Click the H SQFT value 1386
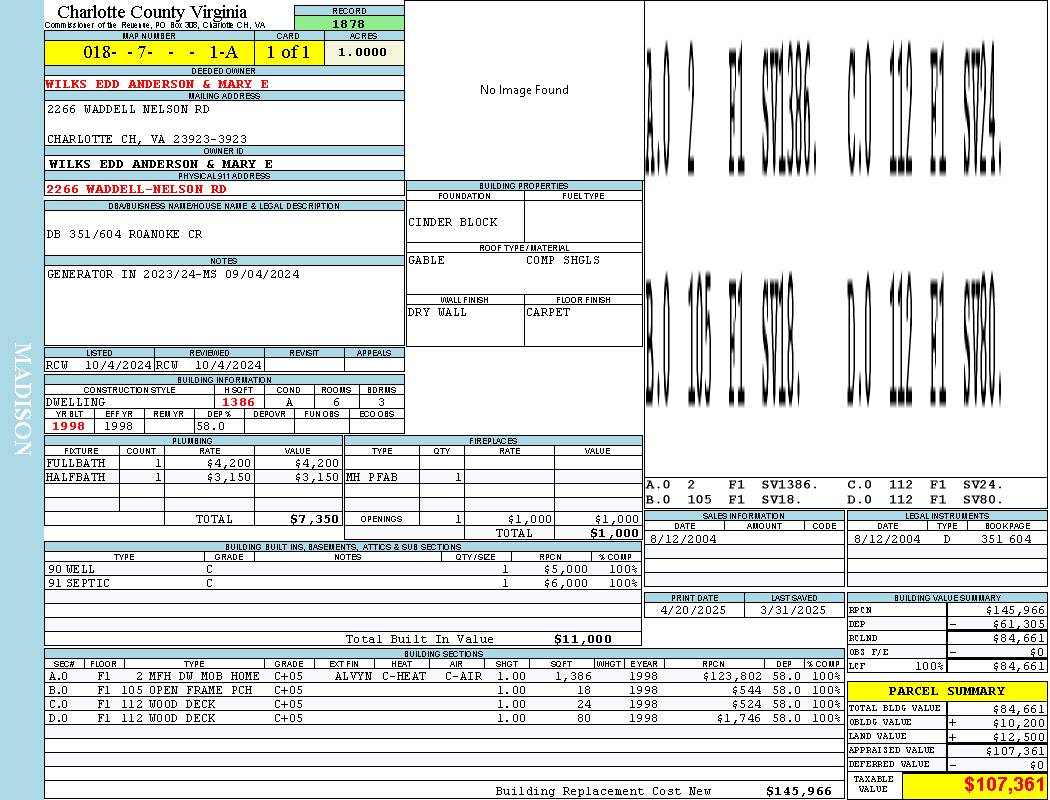1050x800 pixels. coord(238,402)
